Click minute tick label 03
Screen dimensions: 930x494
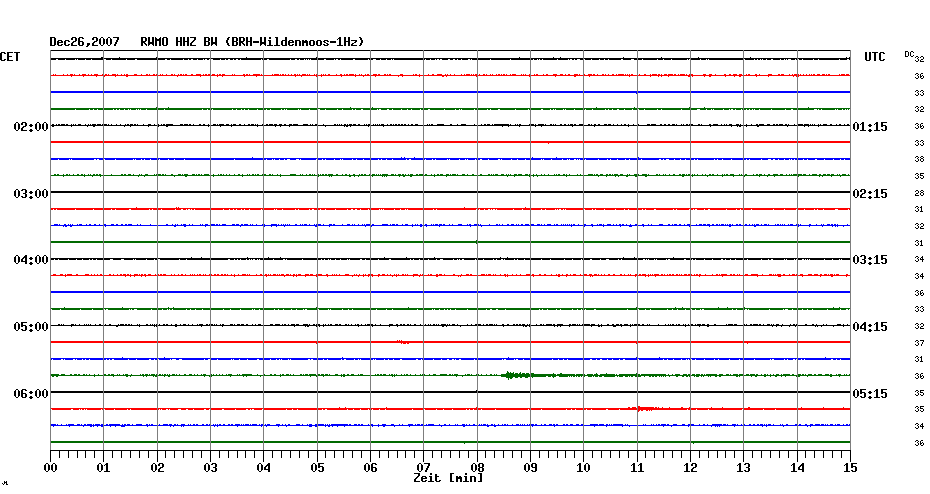click(x=211, y=468)
